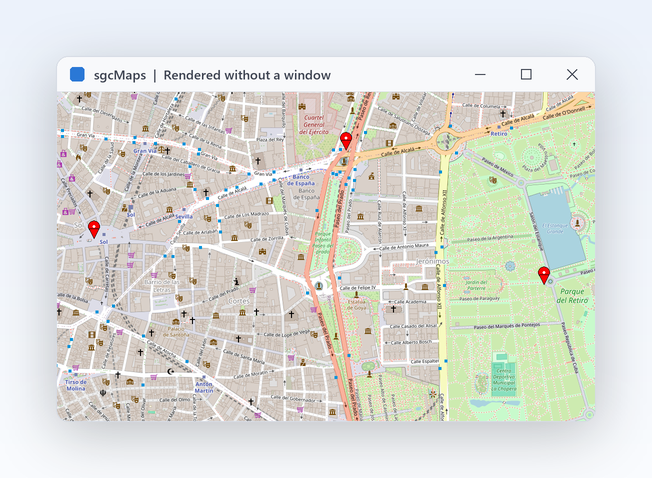Viewport: 652px width, 478px height.
Task: Close the sgcMaps window
Action: coord(572,74)
